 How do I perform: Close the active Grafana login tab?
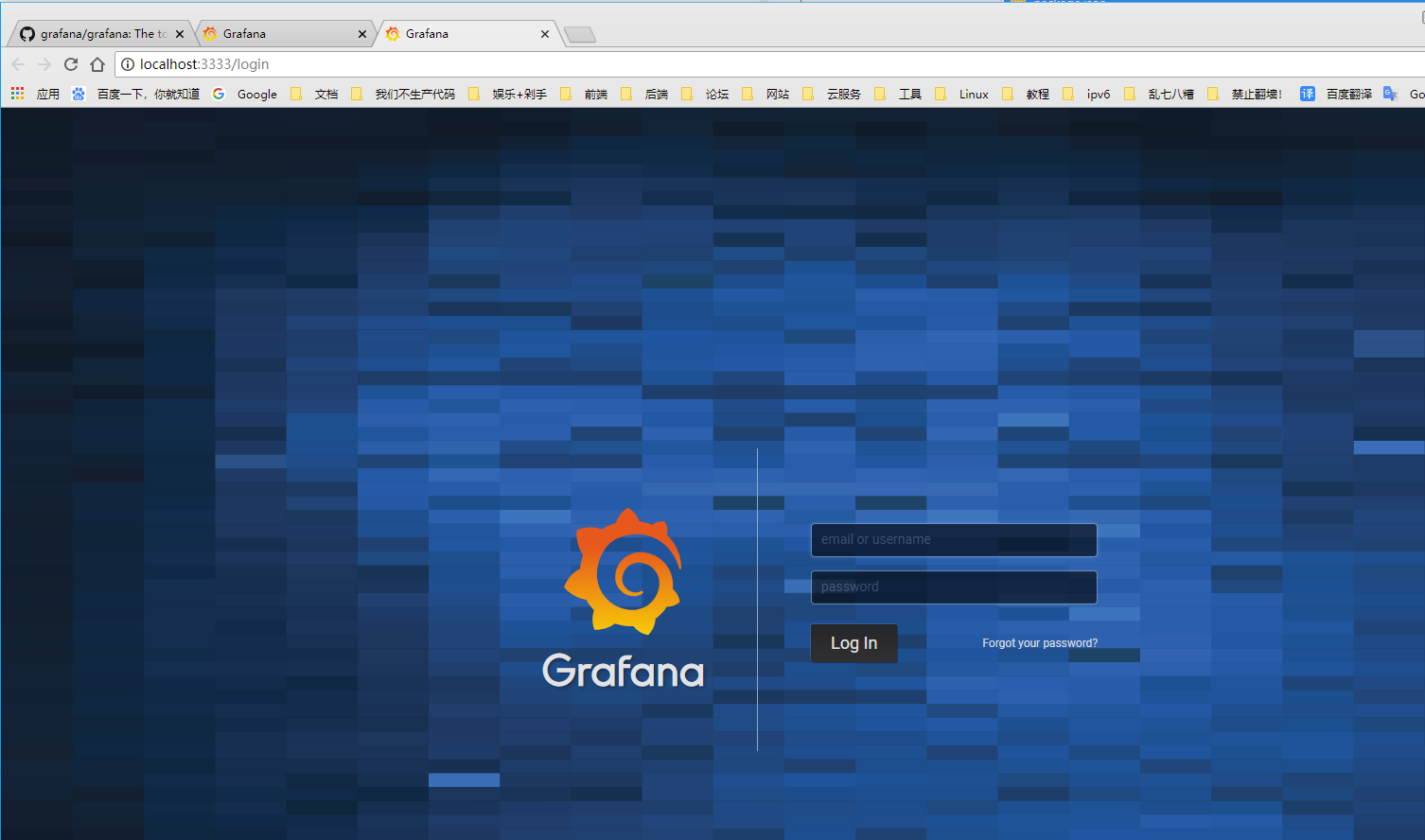(545, 34)
